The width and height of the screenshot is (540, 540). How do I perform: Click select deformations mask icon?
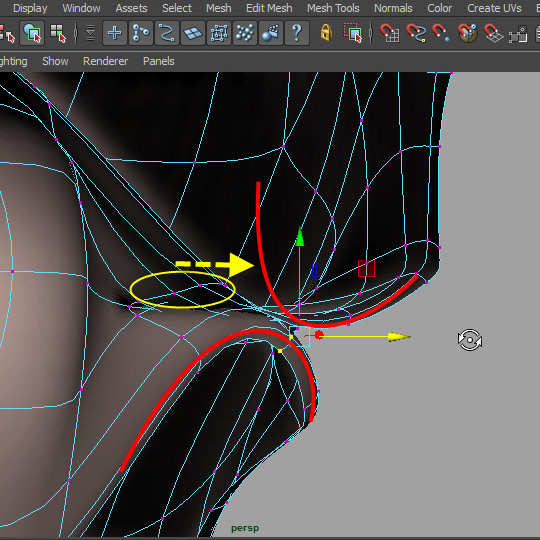(x=219, y=33)
